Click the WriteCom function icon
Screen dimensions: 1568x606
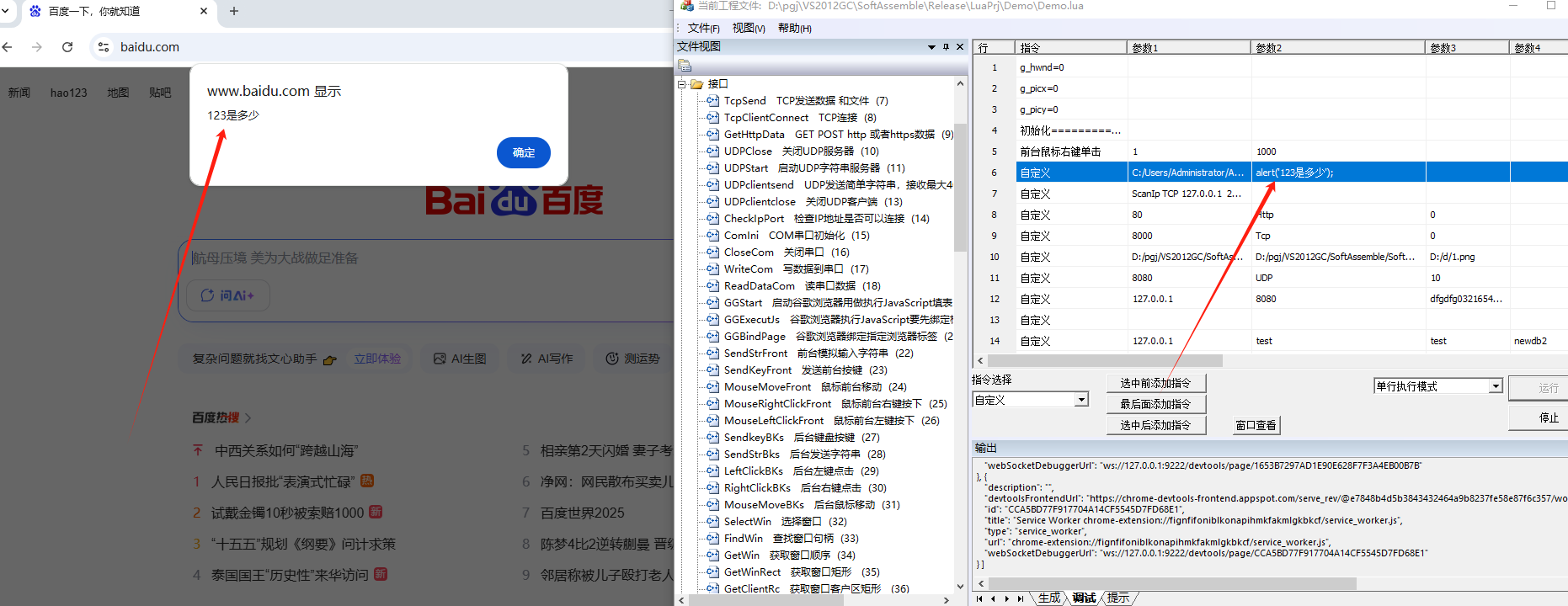coord(712,268)
